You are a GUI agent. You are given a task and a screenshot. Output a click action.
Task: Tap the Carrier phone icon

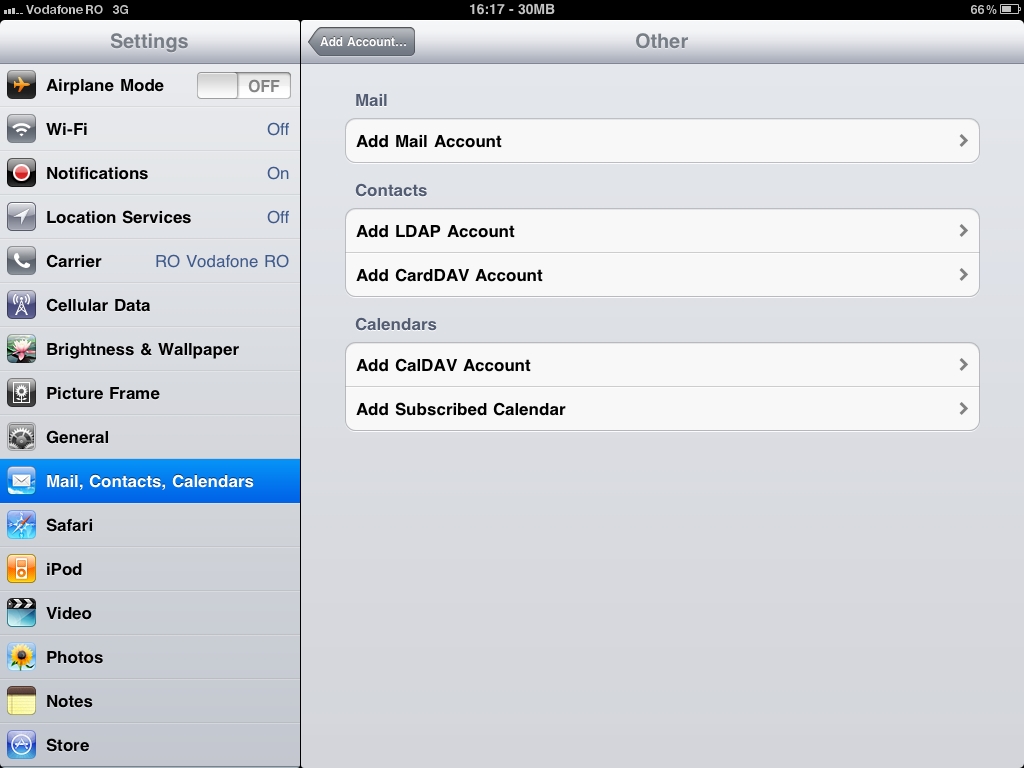(x=22, y=261)
